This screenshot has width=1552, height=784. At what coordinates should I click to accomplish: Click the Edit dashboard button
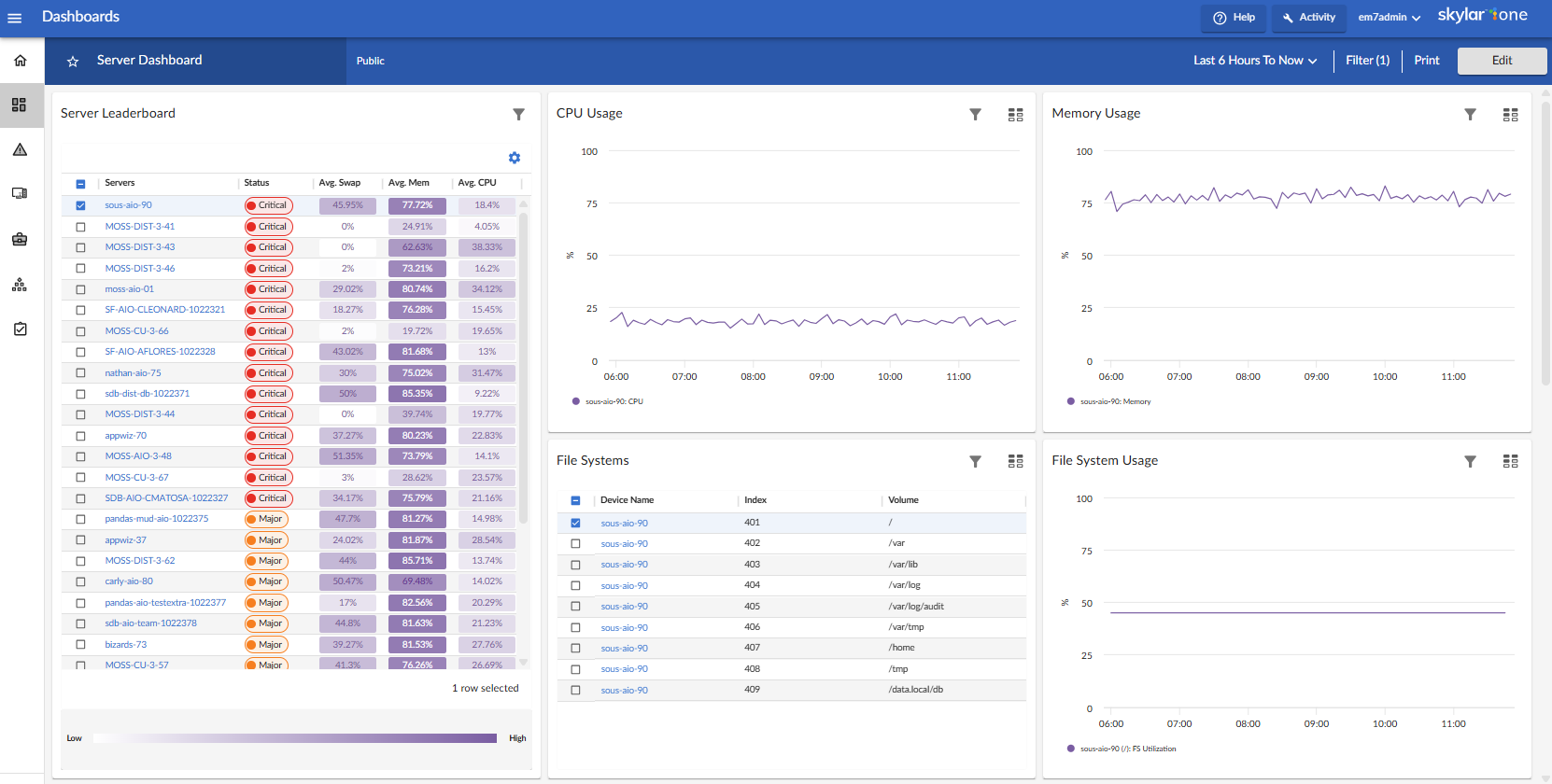click(1502, 61)
